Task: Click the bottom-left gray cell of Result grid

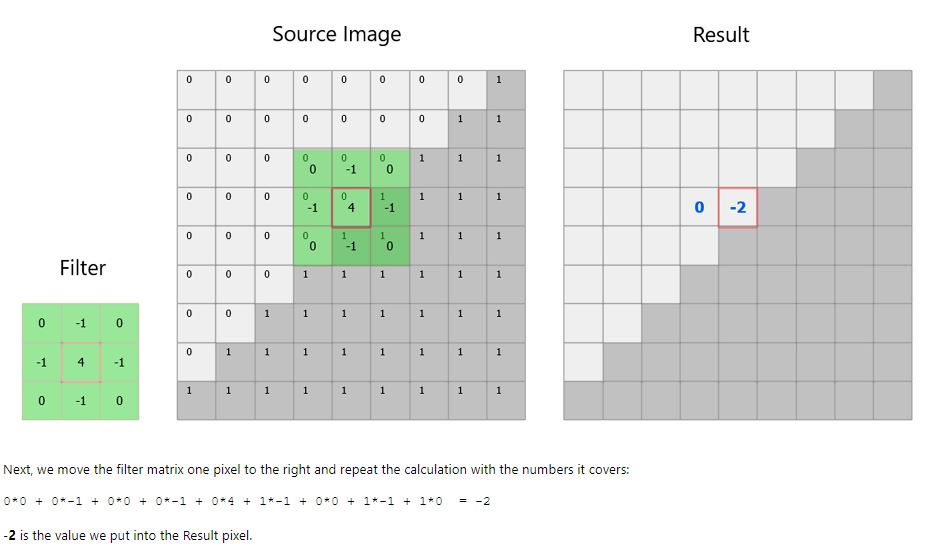Action: [583, 400]
